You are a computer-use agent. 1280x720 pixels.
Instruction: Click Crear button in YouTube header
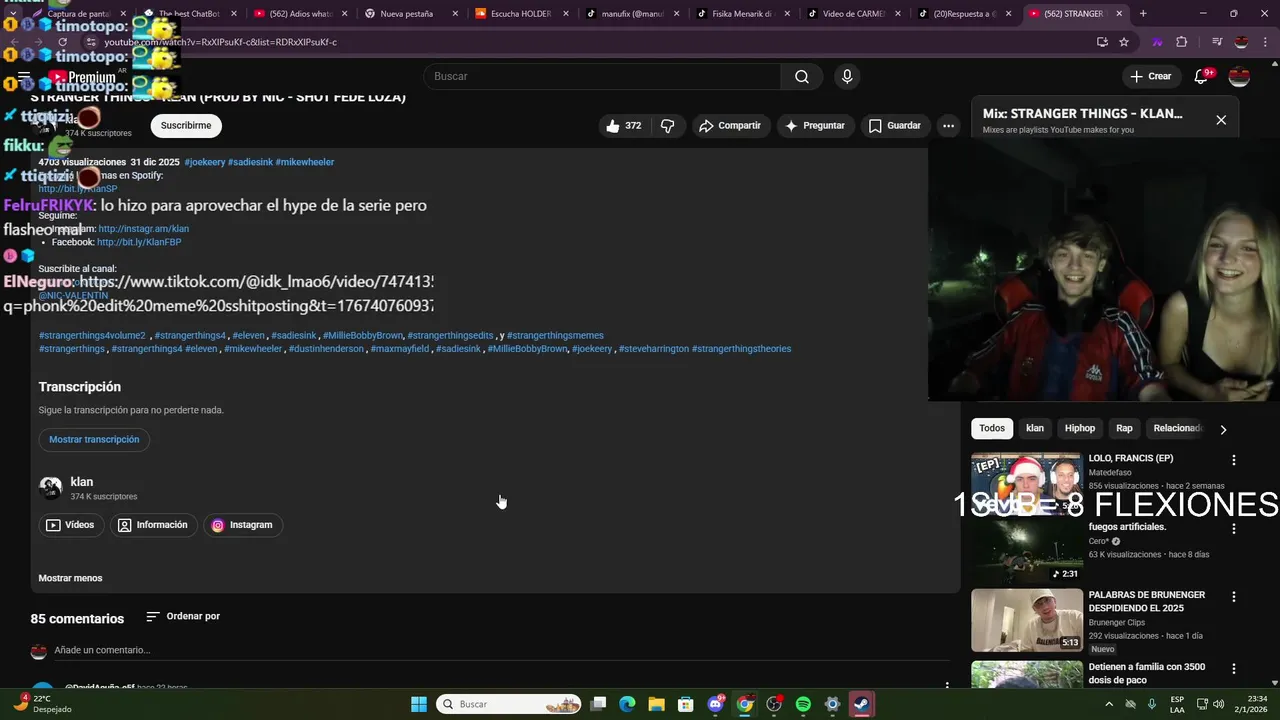(1151, 76)
